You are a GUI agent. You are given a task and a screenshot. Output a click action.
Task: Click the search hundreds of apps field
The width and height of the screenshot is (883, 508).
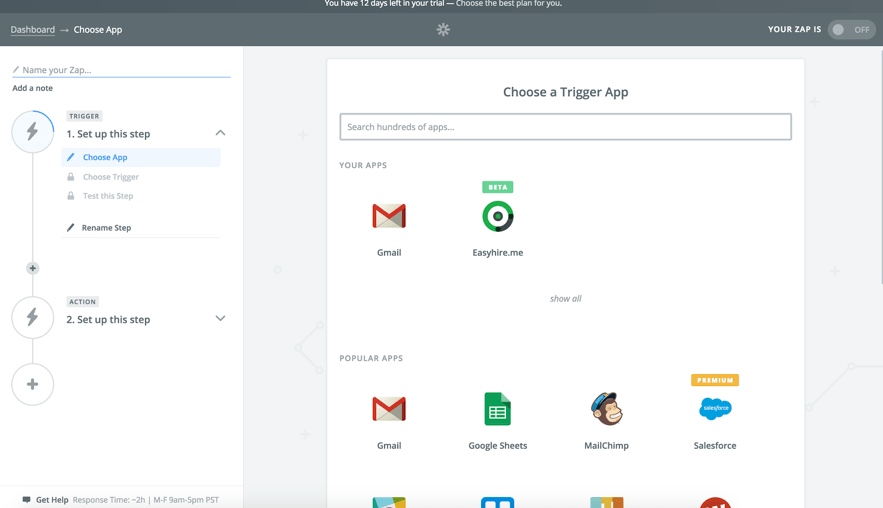pos(565,127)
